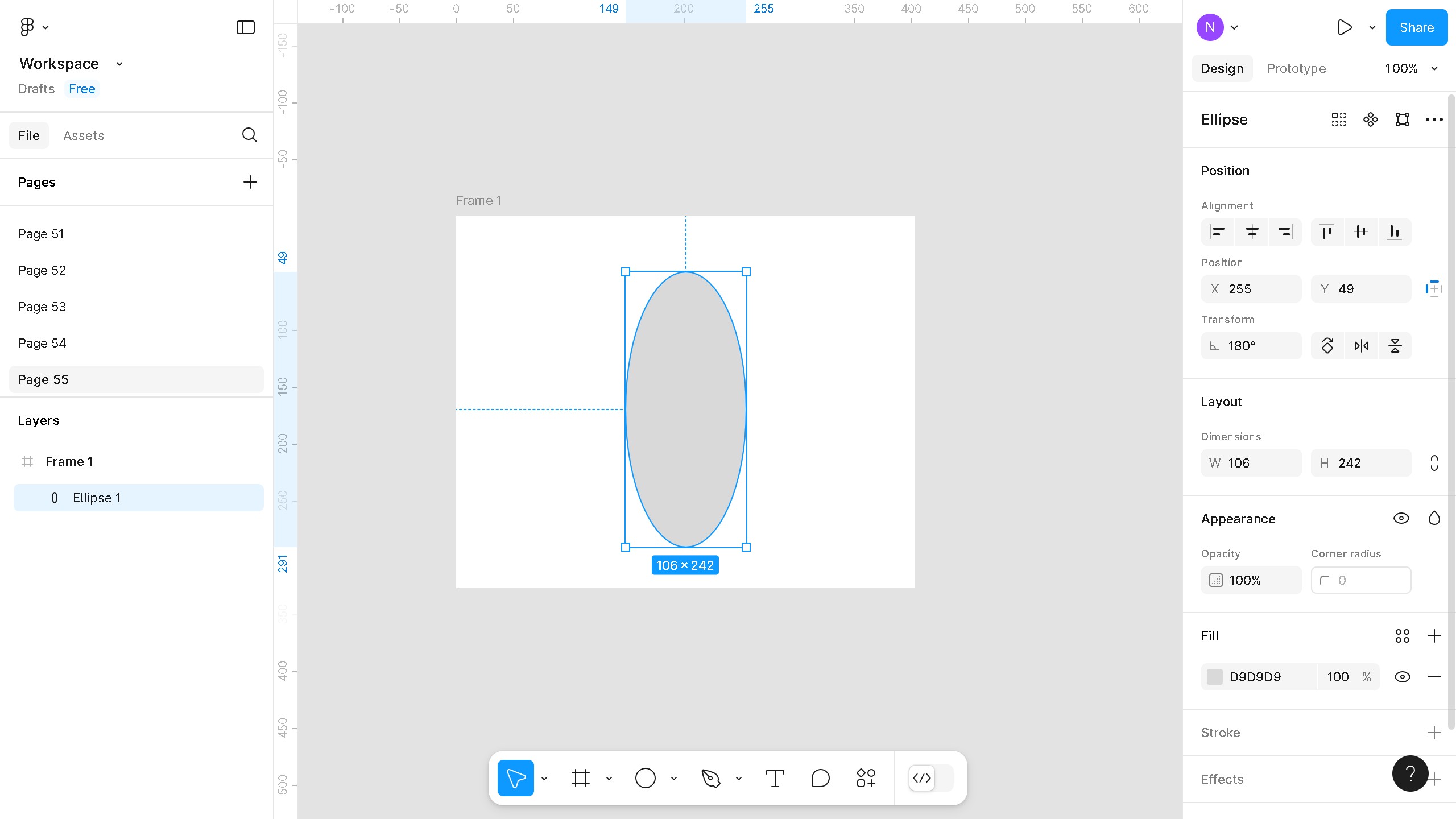
Task: Click the Share button
Action: (1416, 27)
